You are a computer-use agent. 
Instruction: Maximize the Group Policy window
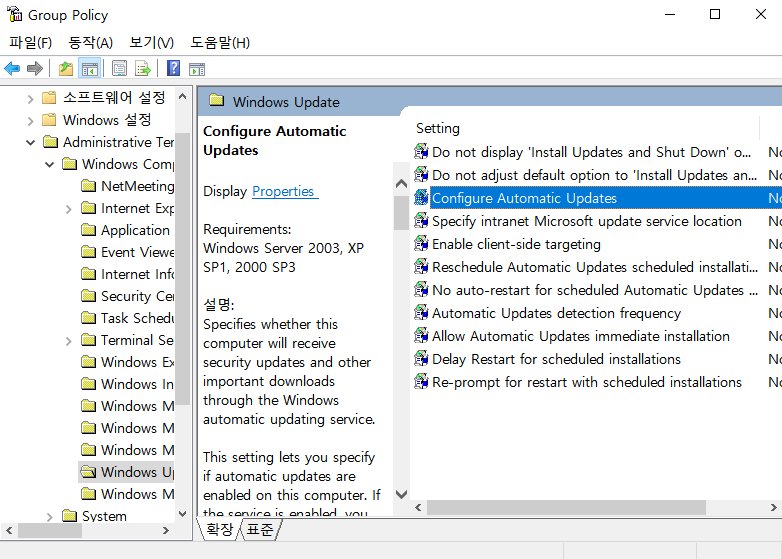coord(715,14)
